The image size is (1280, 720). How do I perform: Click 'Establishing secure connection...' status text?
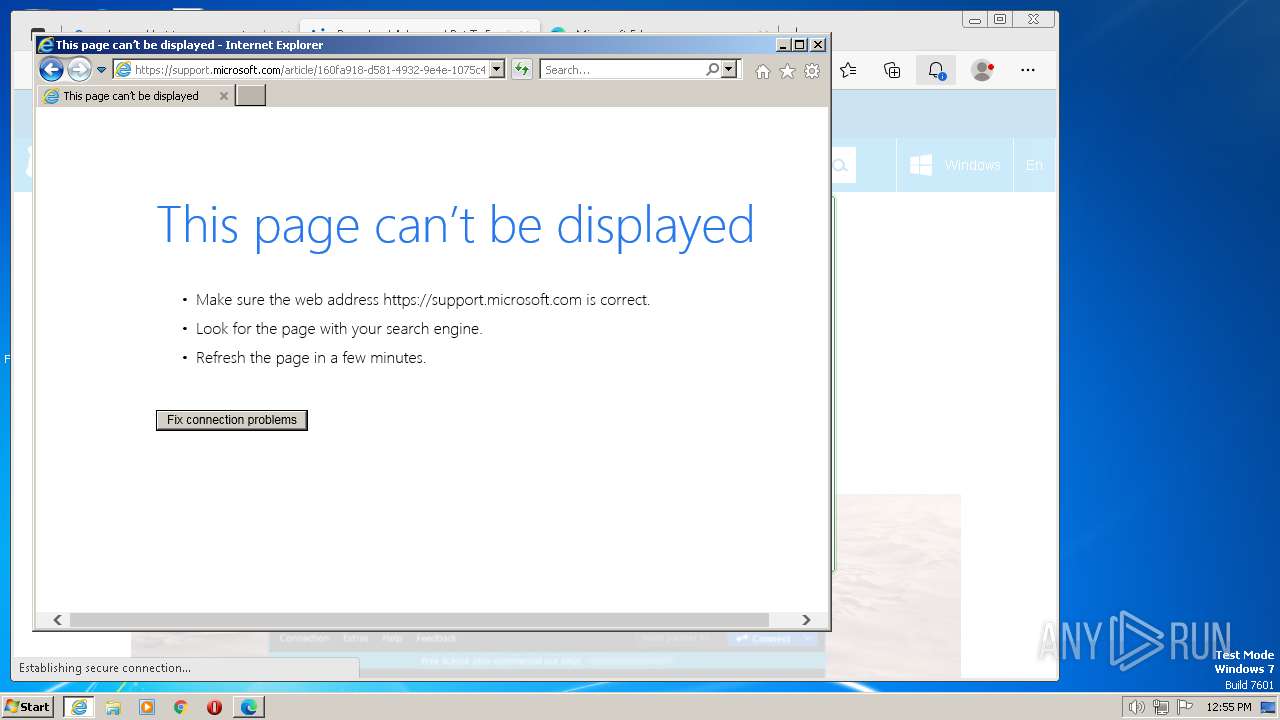click(x=105, y=668)
